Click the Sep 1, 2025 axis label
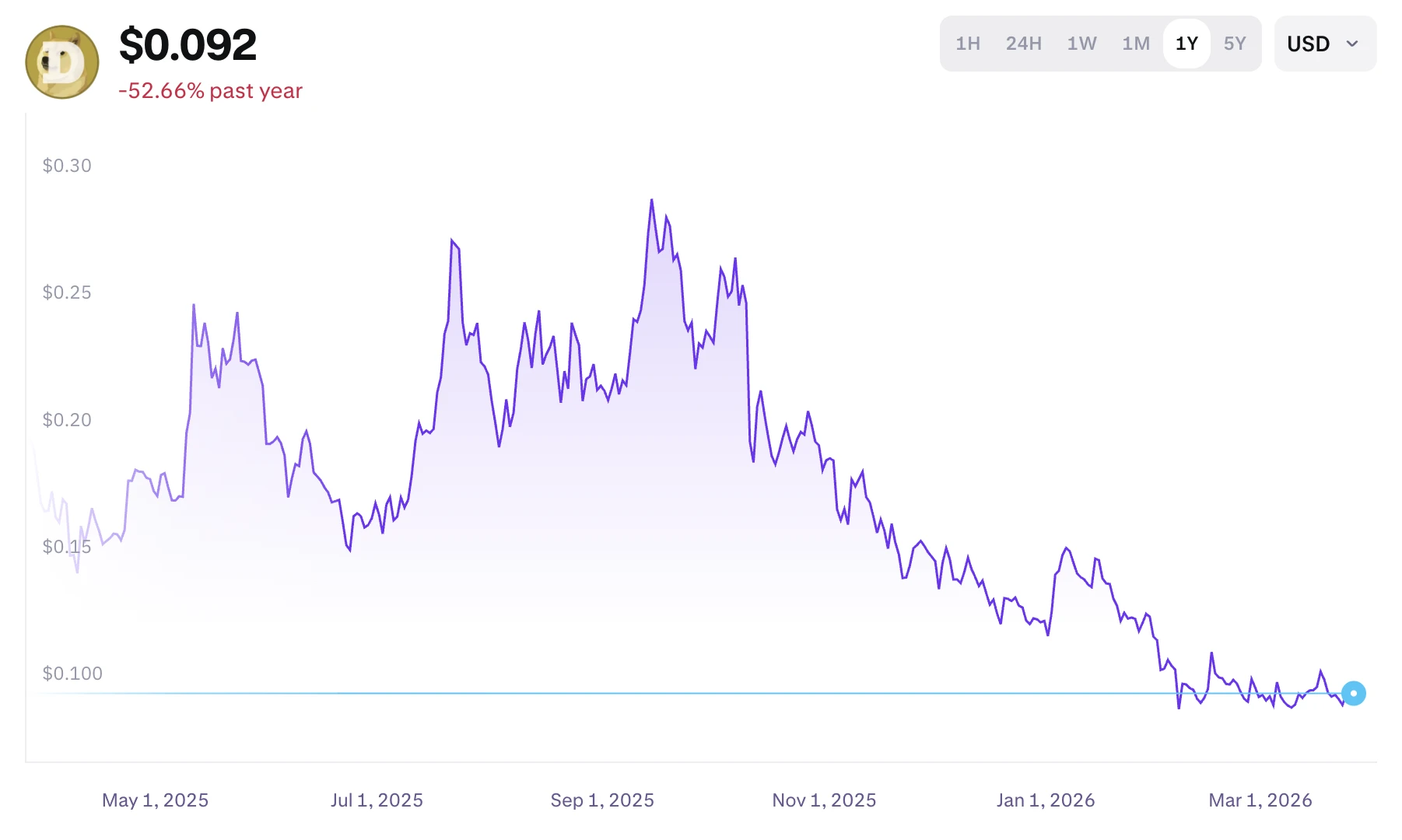This screenshot has height=840, width=1402. click(x=602, y=800)
